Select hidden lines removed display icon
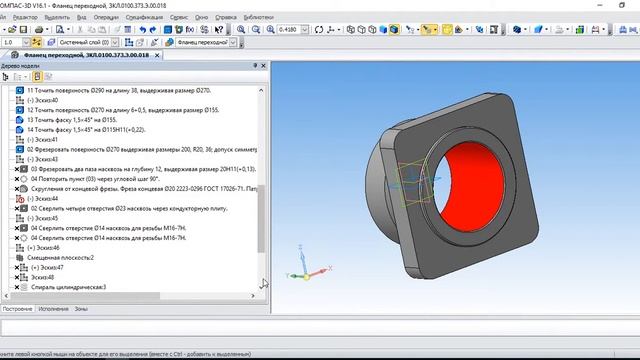 pyautogui.click(x=362, y=29)
